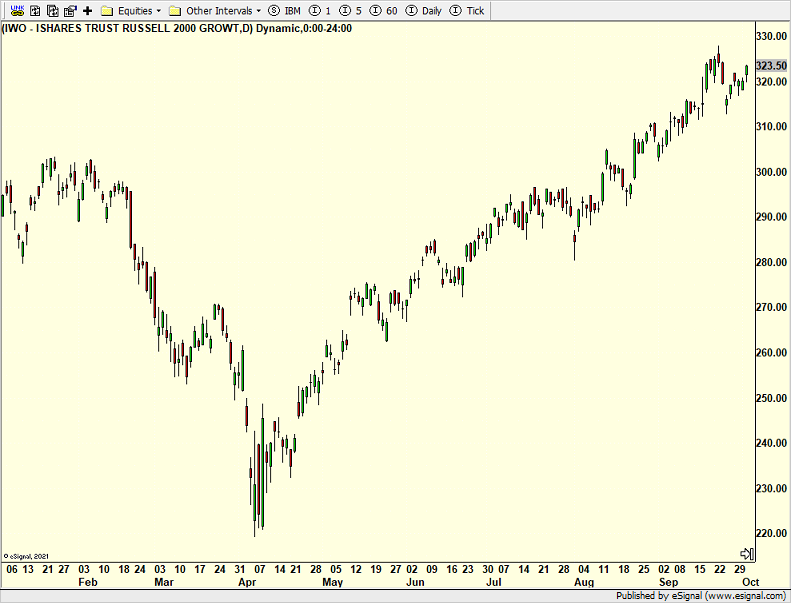Click the yellow Other Intervals folder icon
Image resolution: width=791 pixels, height=603 pixels.
tap(175, 10)
